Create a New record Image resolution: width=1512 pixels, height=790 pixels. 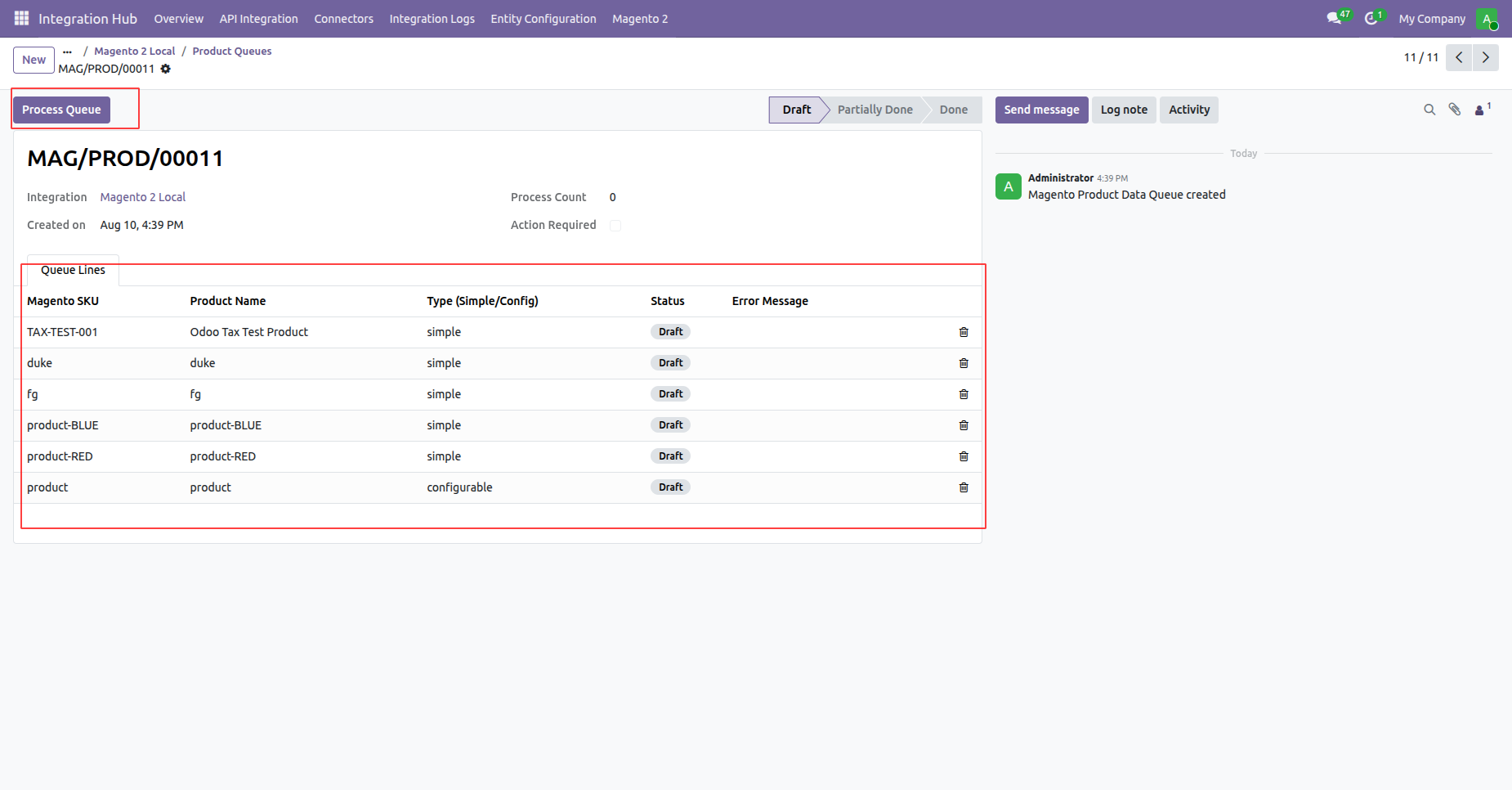coord(34,60)
